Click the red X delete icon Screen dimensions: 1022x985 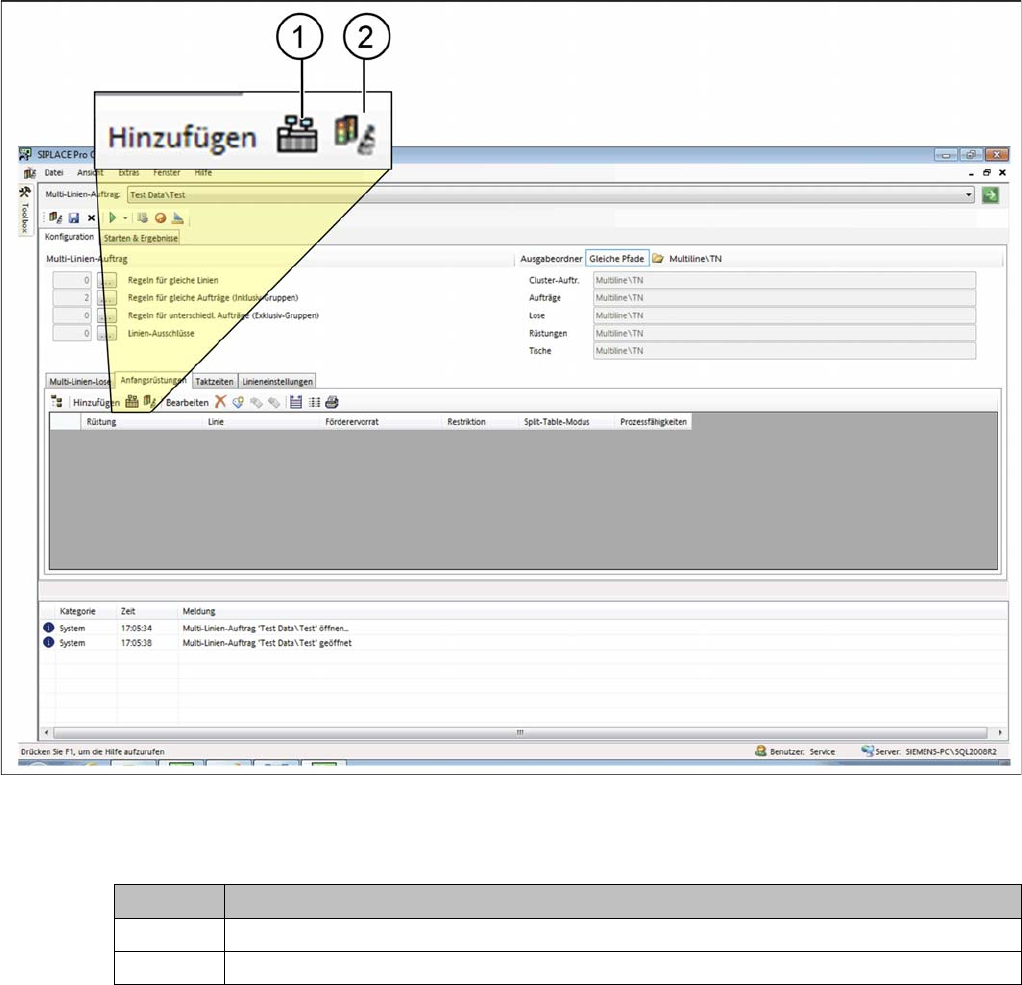220,402
